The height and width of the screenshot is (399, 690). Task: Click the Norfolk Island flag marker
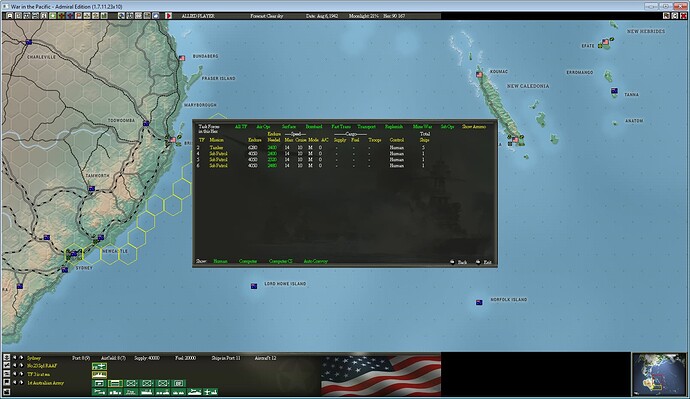479,302
